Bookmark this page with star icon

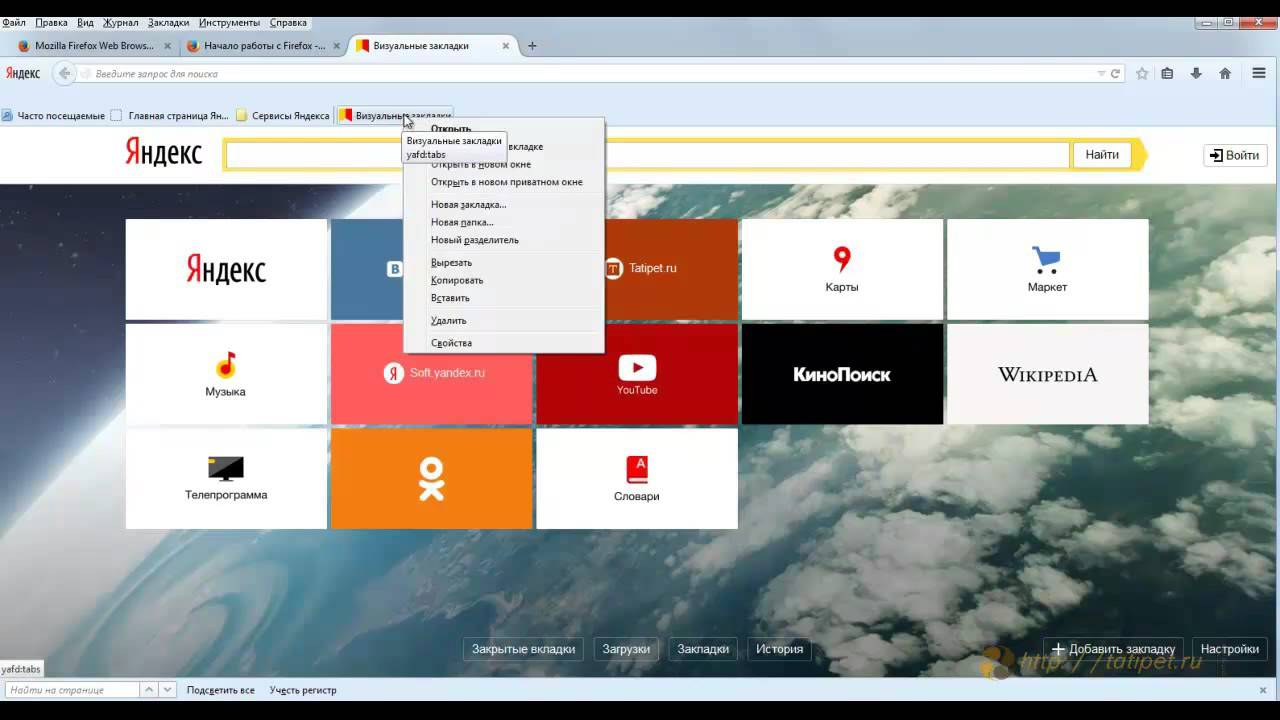coord(1142,73)
